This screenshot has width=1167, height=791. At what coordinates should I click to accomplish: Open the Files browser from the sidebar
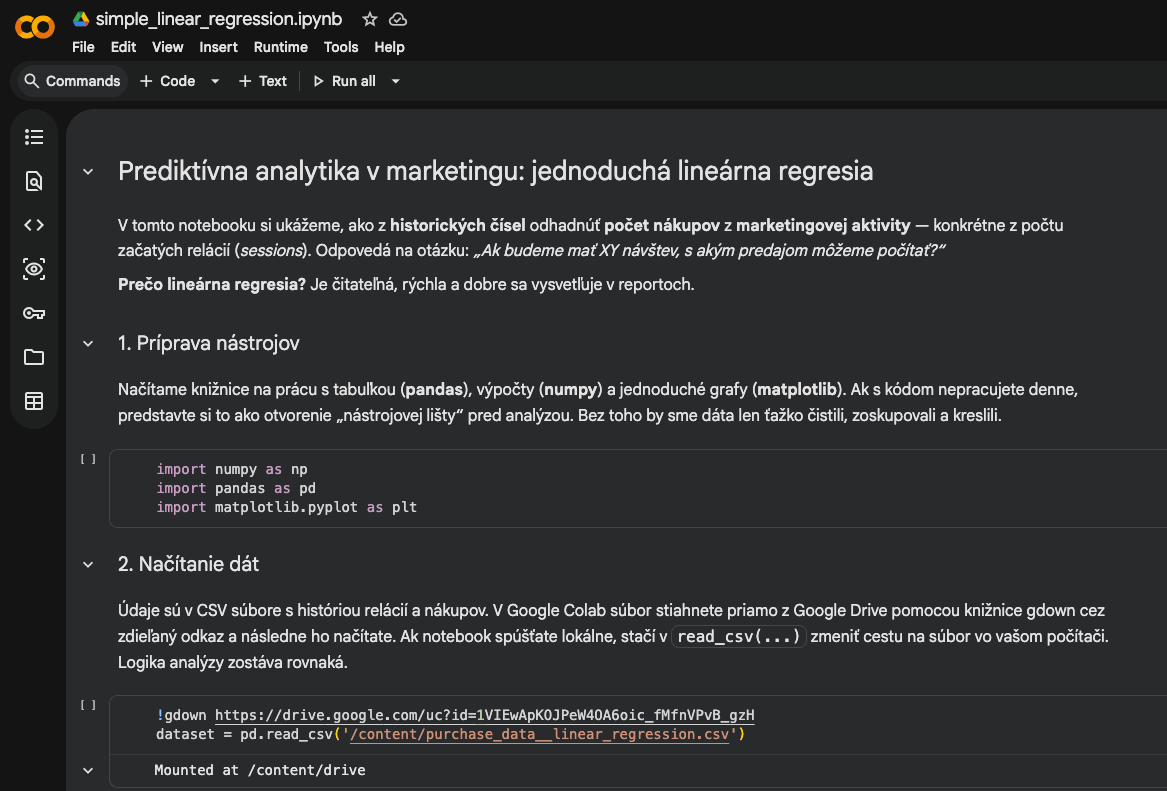point(34,357)
